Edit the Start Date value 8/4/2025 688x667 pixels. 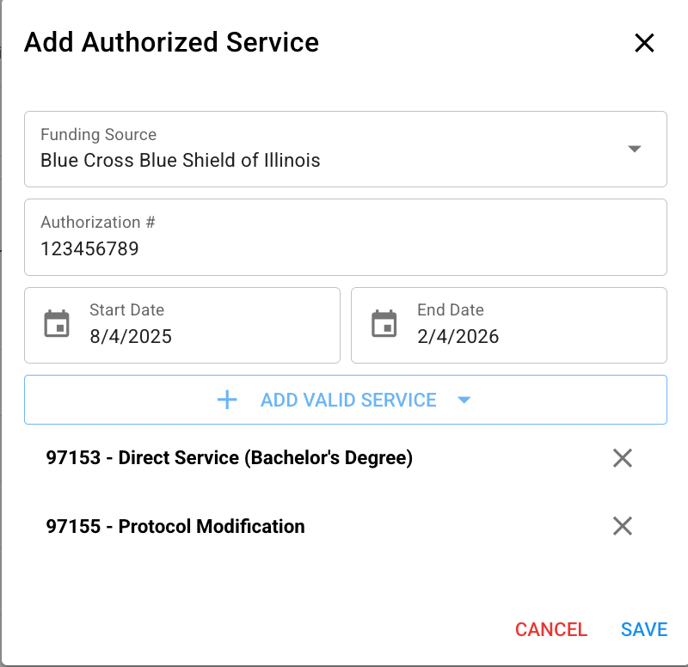pos(131,337)
